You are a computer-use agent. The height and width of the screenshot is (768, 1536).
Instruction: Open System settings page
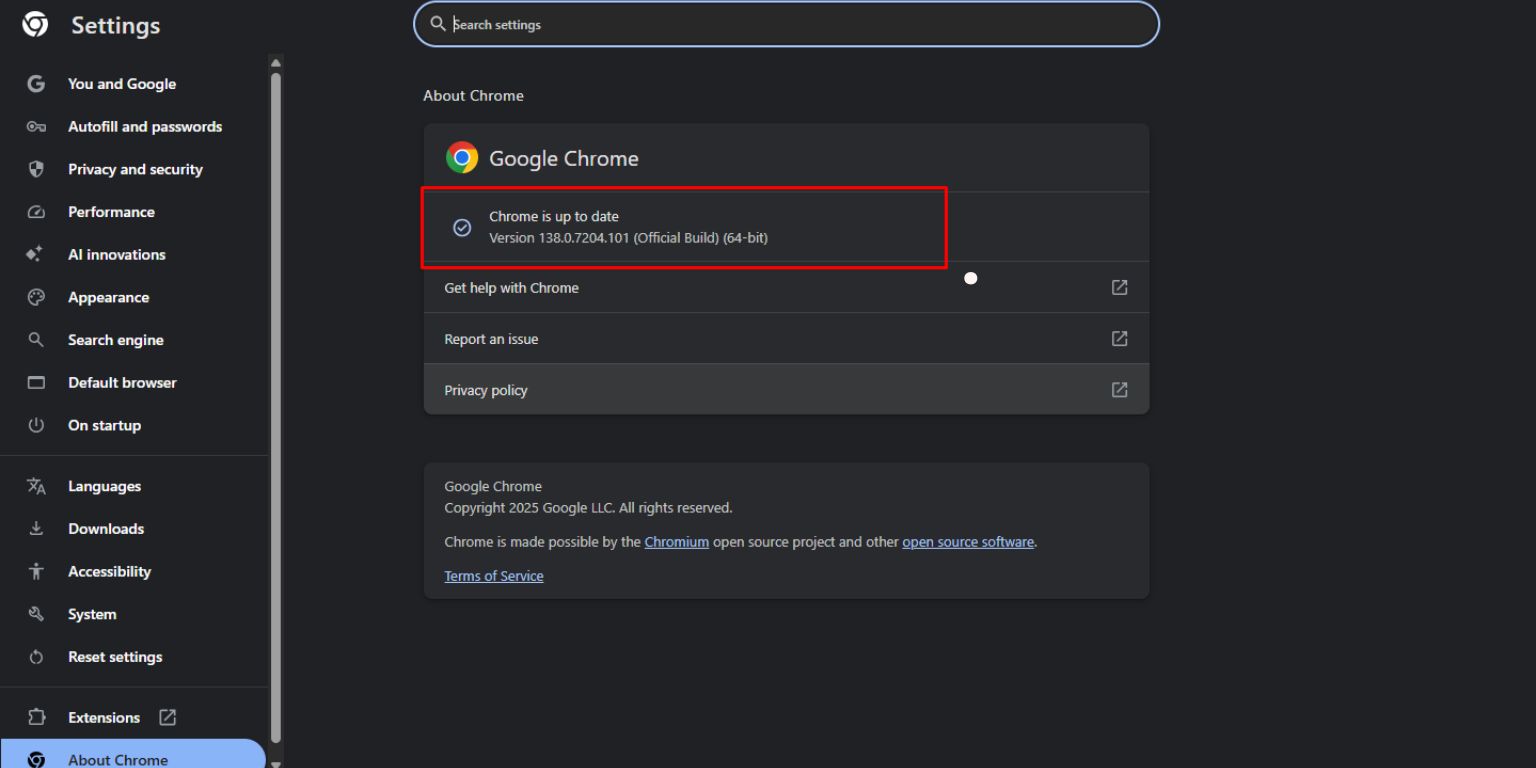pyautogui.click(x=134, y=614)
